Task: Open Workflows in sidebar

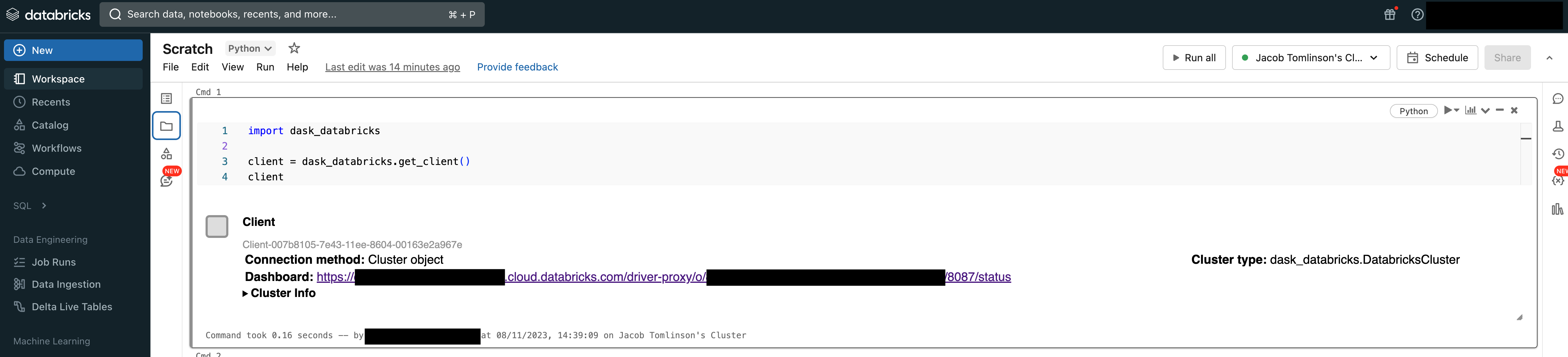Action: tap(47, 148)
